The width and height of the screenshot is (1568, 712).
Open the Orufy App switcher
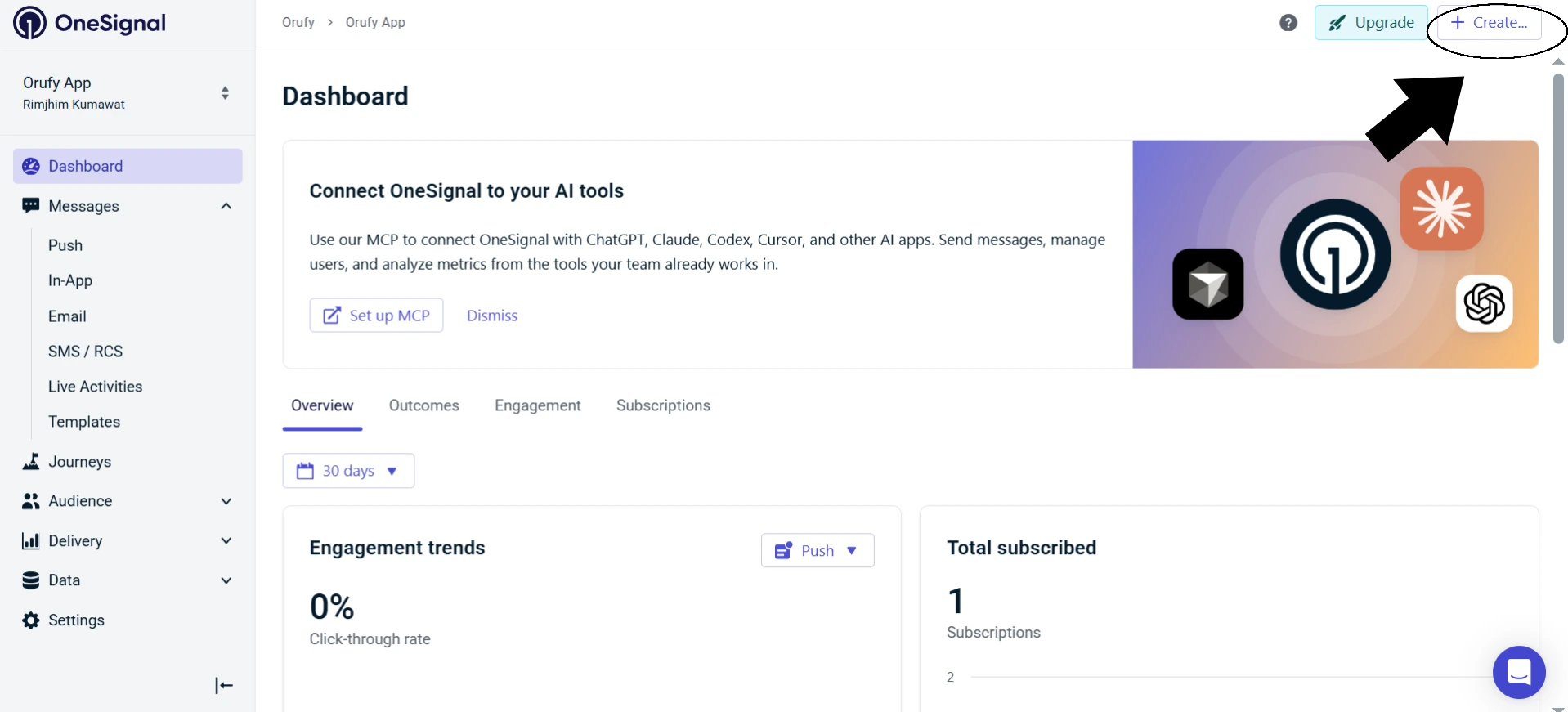pos(128,93)
